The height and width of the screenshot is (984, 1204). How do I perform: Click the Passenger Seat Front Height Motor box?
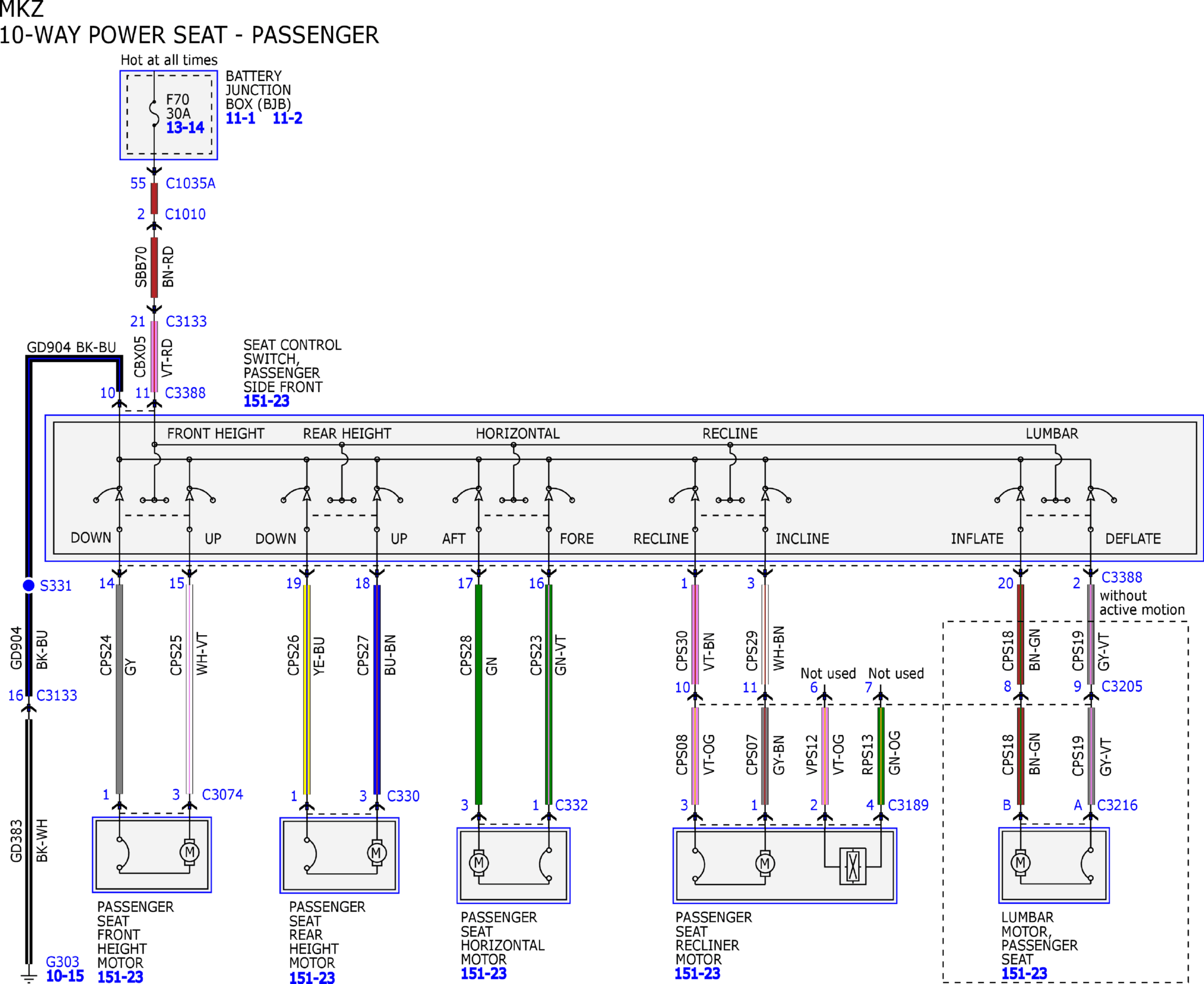pyautogui.click(x=152, y=854)
